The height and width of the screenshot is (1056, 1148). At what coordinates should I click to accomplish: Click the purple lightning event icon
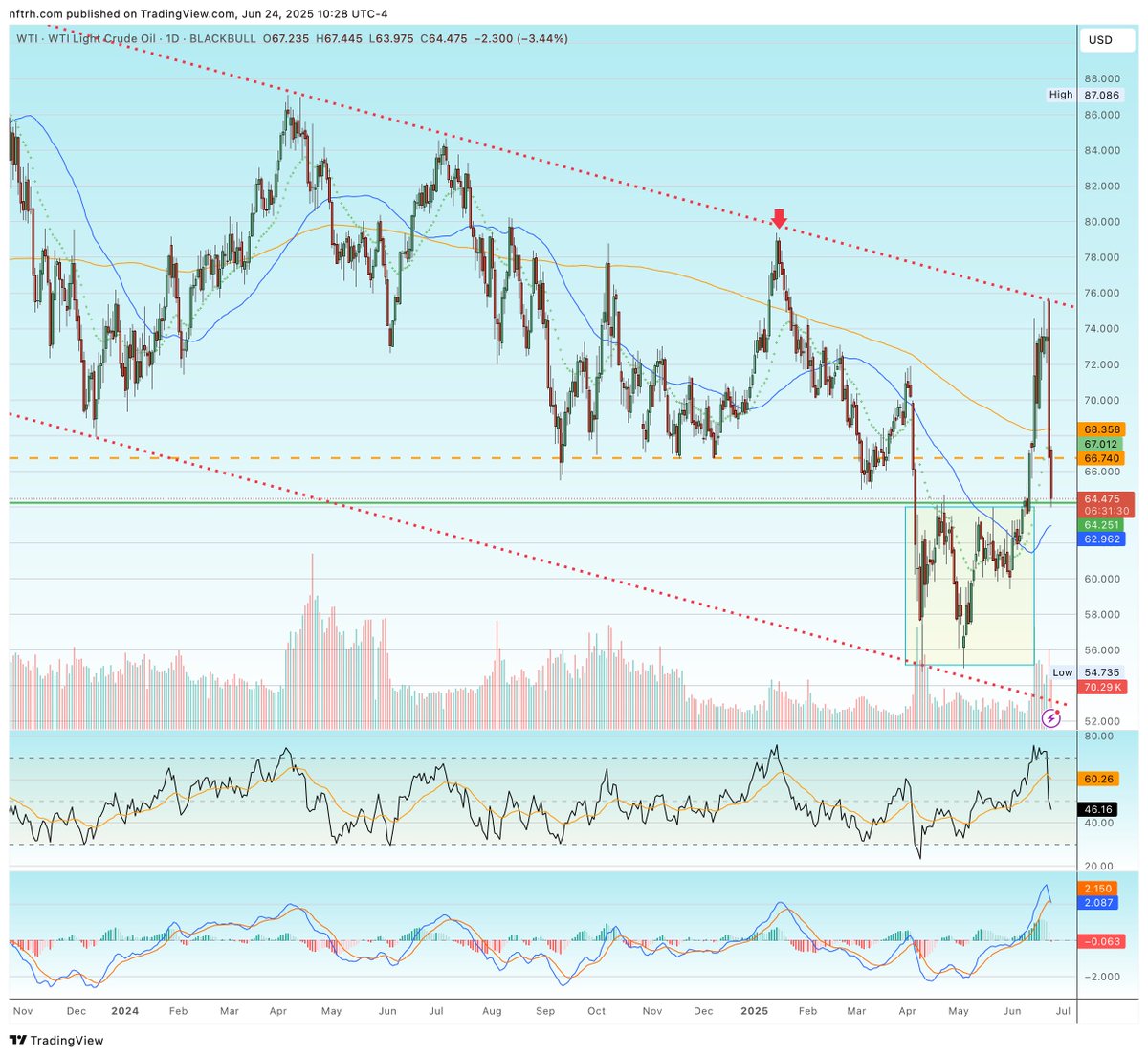point(1050,717)
